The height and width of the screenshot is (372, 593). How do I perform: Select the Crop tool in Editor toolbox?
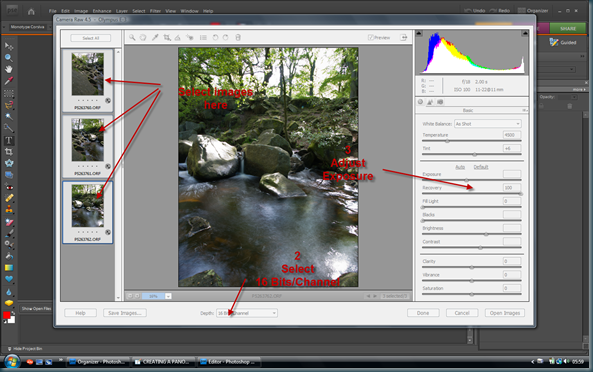pos(9,152)
